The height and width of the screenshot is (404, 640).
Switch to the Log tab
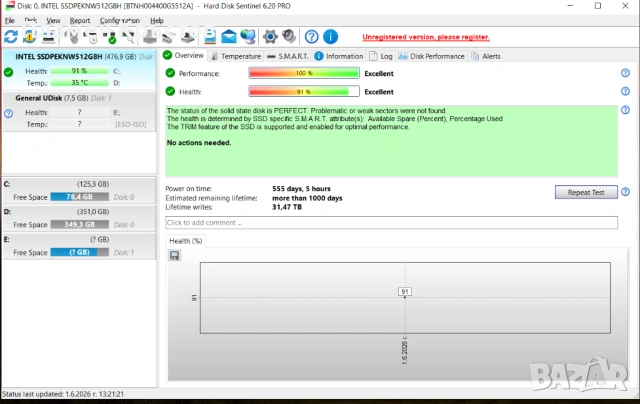381,56
